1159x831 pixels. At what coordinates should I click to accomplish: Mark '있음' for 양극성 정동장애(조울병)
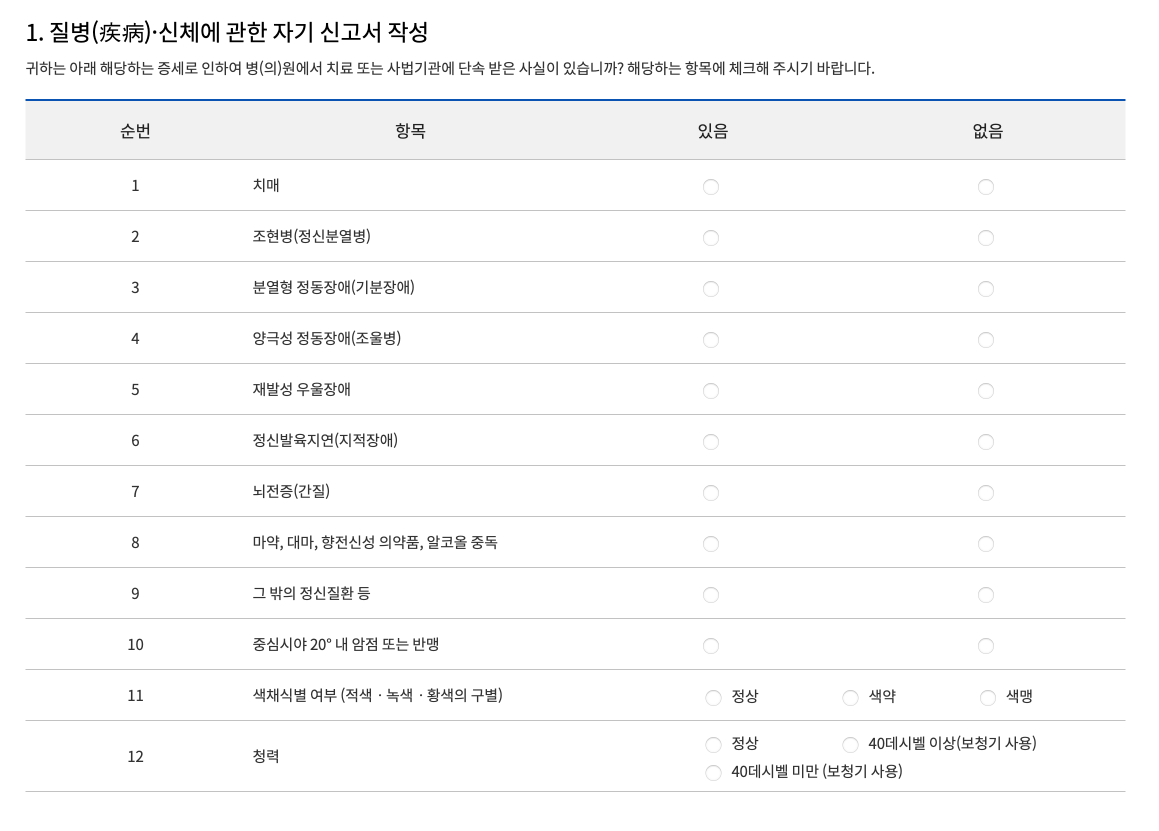711,339
